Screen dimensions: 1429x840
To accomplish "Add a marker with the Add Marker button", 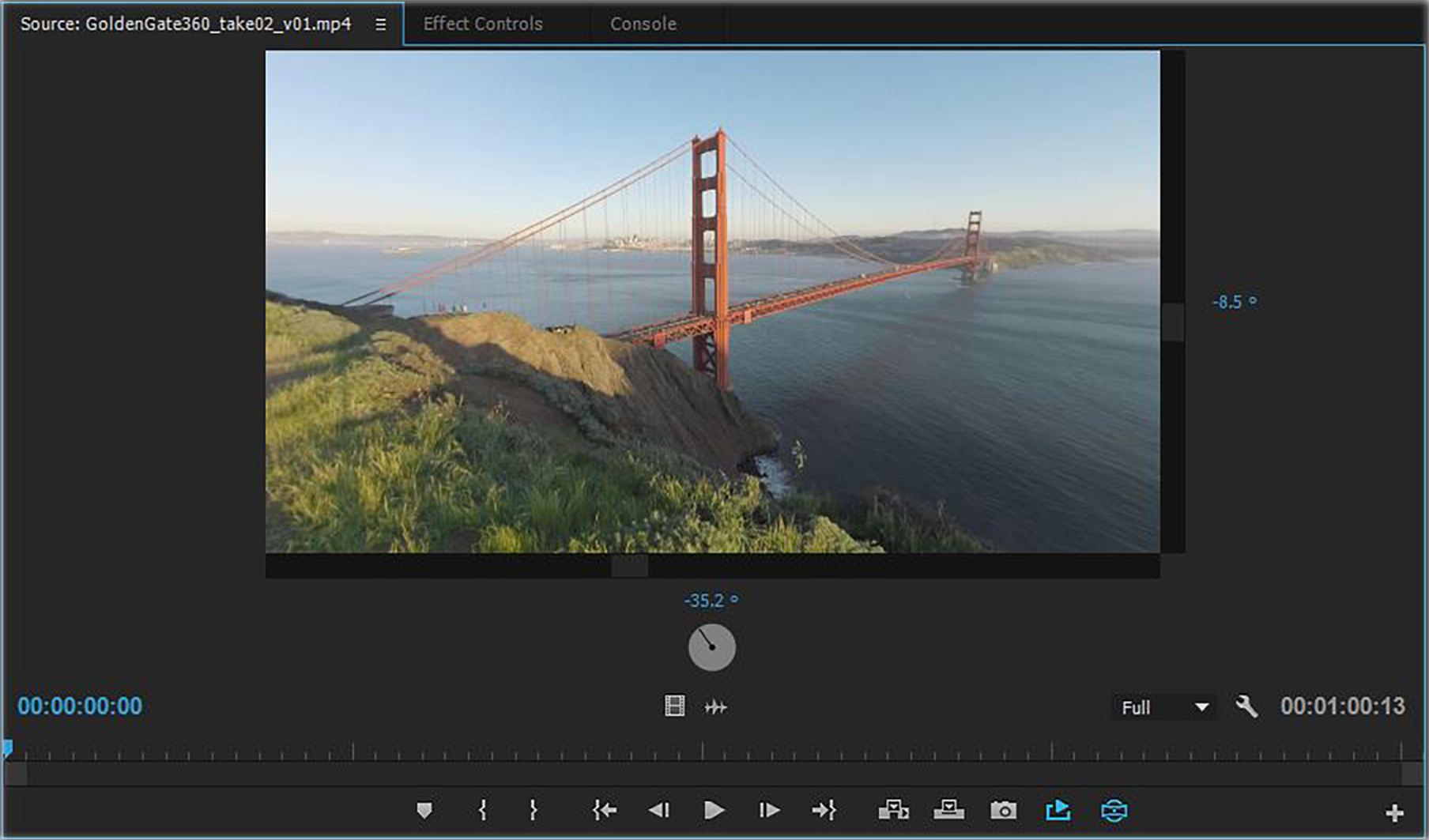I will [424, 810].
